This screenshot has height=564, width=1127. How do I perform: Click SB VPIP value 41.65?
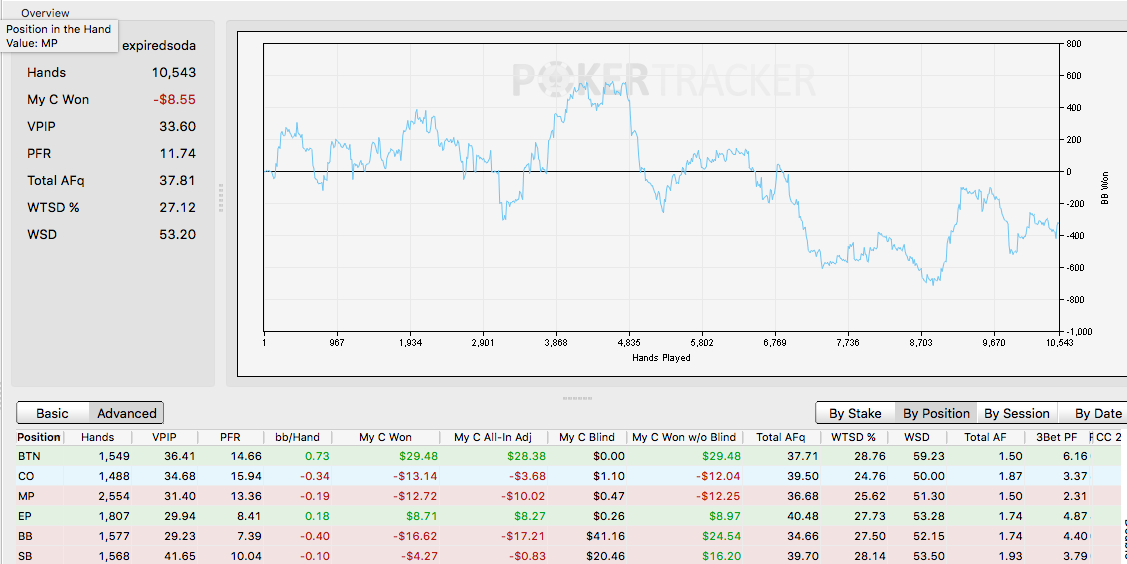(182, 556)
